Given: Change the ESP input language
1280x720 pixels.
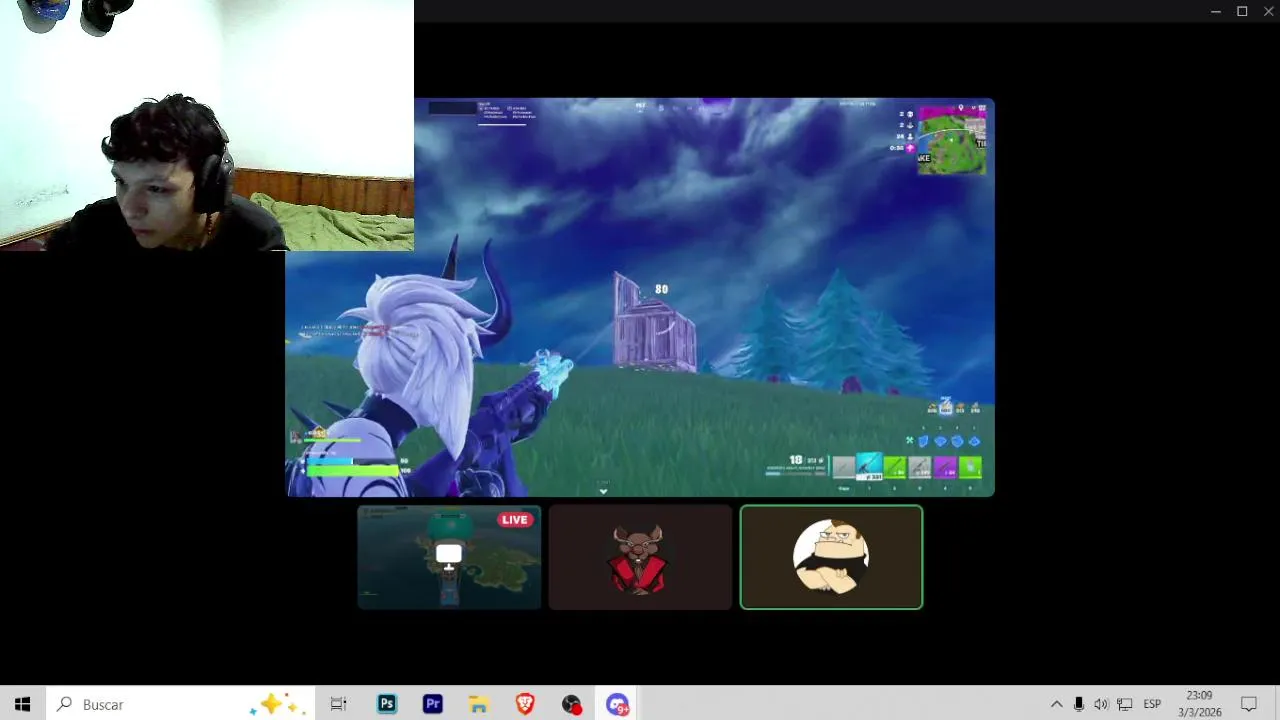Looking at the screenshot, I should pyautogui.click(x=1152, y=704).
